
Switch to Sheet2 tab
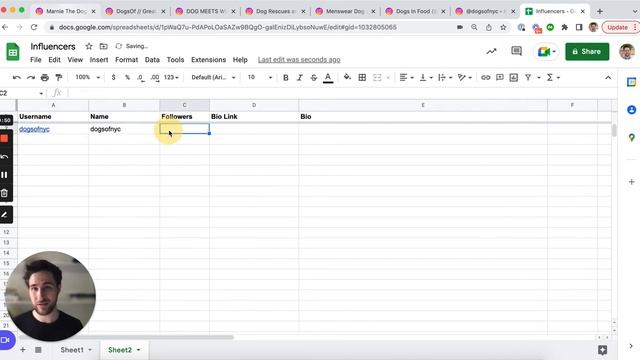124,350
